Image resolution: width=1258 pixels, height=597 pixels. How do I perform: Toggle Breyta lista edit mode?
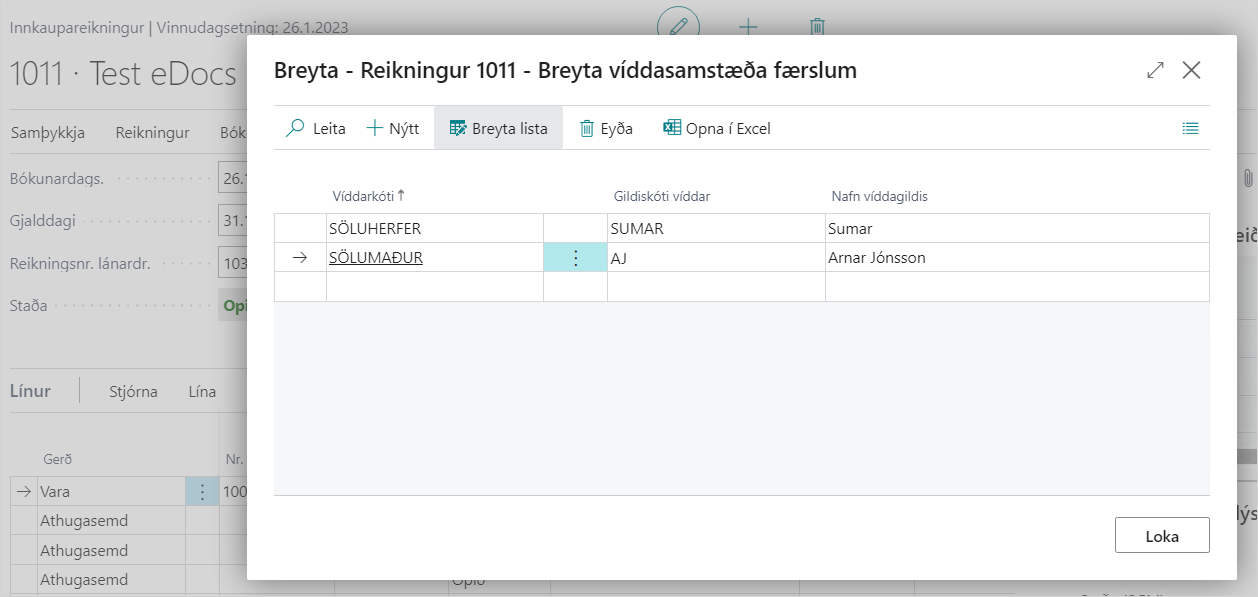(498, 128)
